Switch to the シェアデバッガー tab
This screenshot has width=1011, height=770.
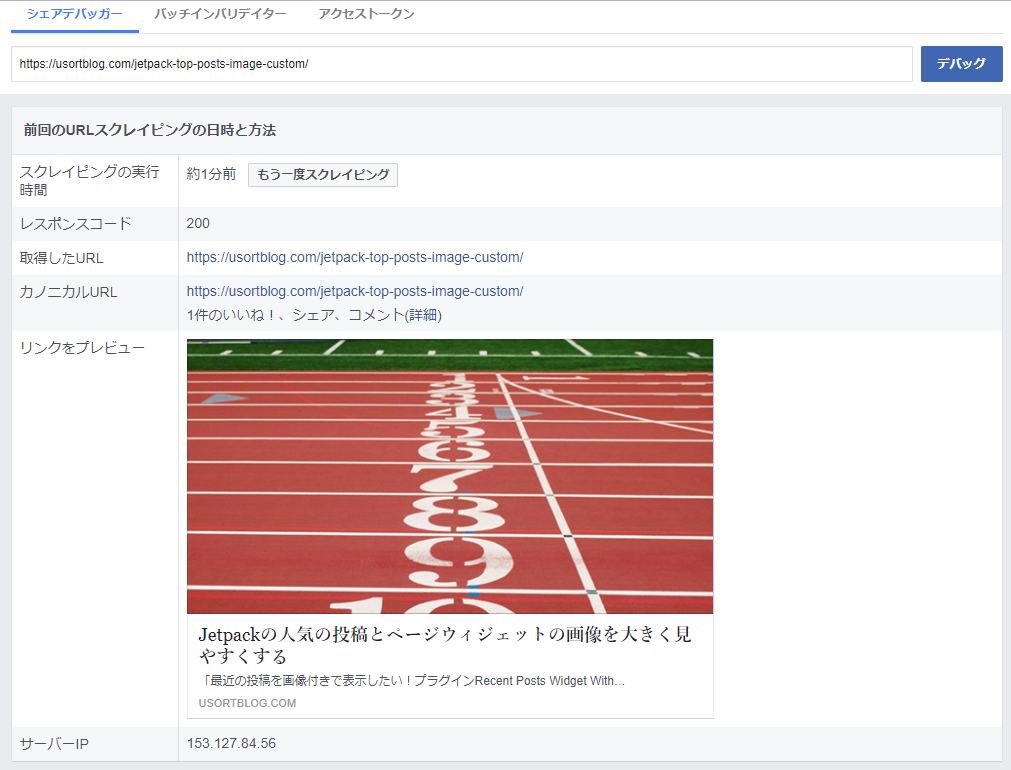(75, 15)
